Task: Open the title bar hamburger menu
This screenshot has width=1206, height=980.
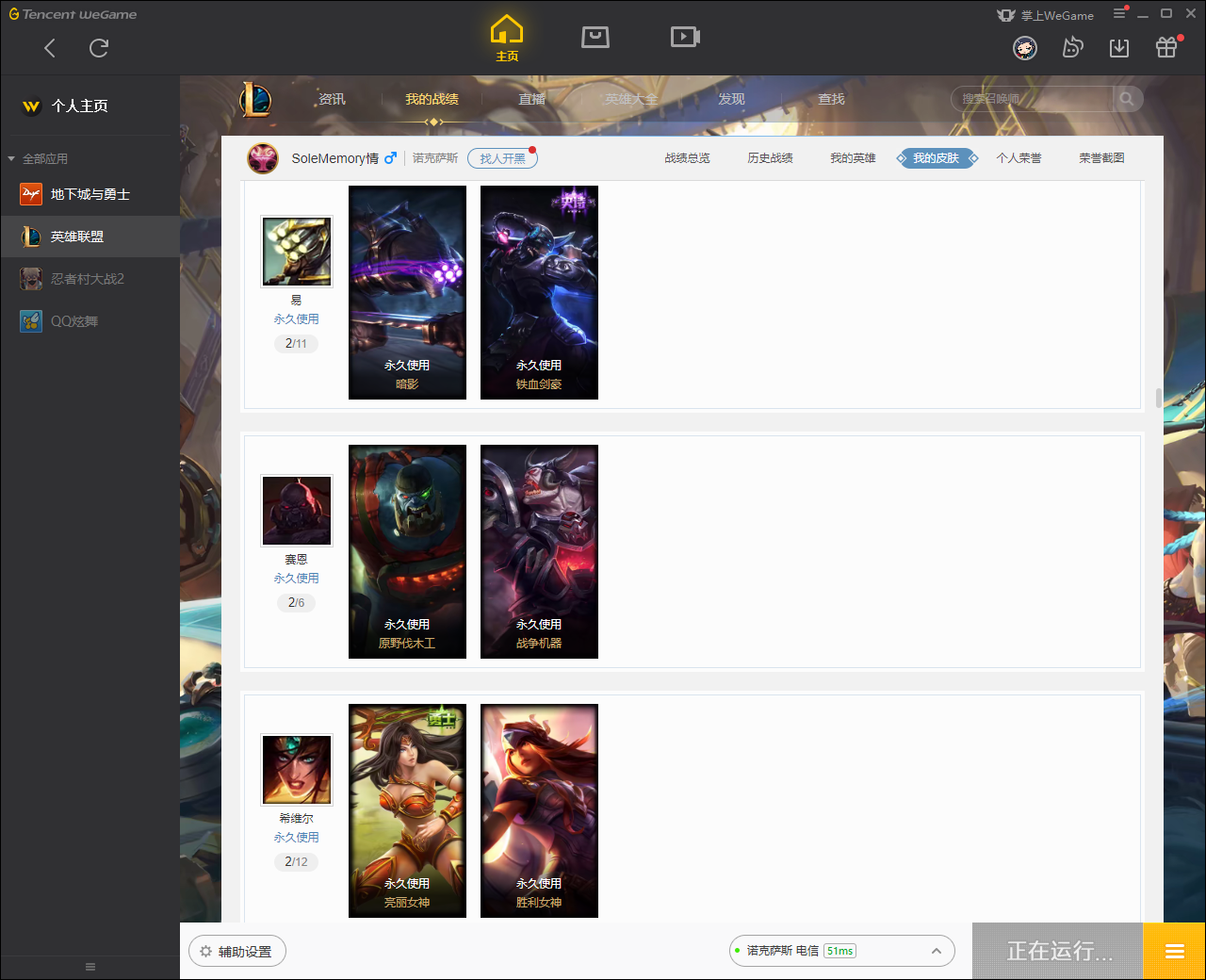Action: (1119, 14)
